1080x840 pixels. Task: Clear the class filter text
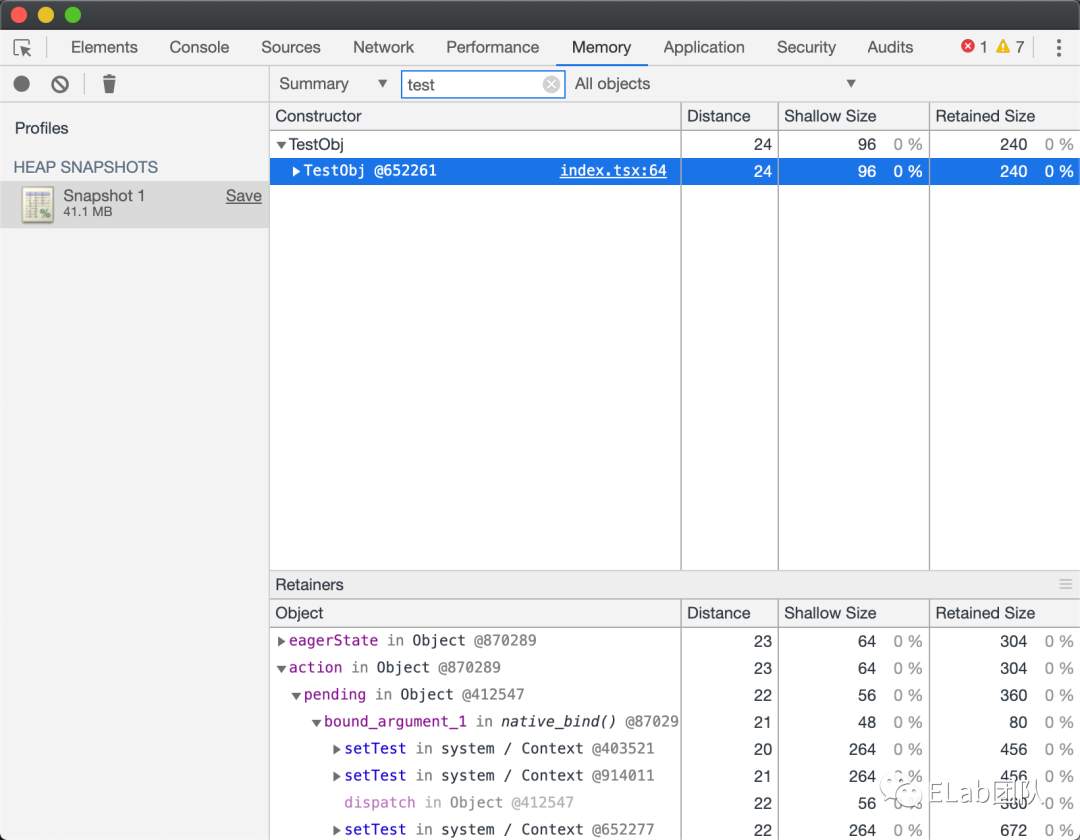click(551, 84)
